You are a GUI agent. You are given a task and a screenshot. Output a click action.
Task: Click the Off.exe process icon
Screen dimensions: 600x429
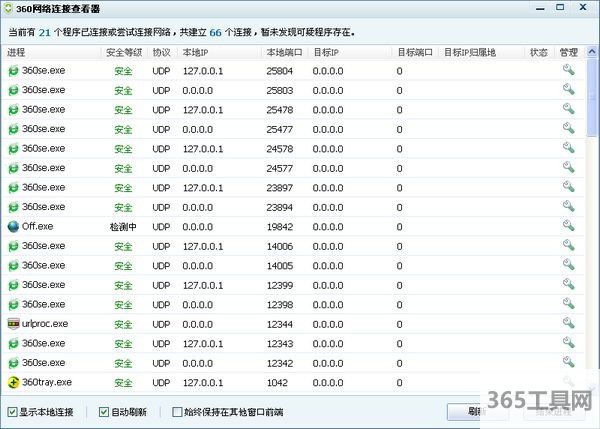(x=13, y=226)
